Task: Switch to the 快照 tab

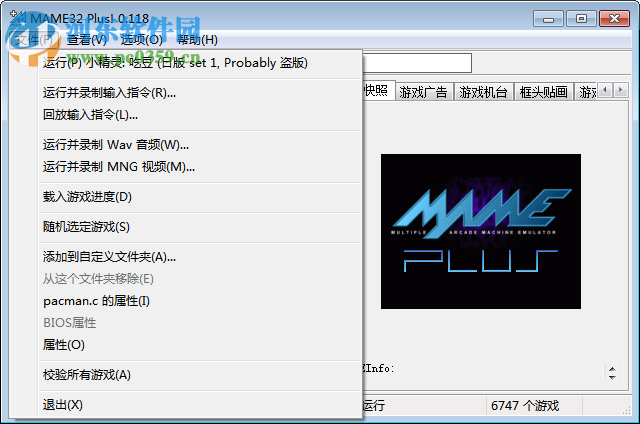Action: point(378,91)
